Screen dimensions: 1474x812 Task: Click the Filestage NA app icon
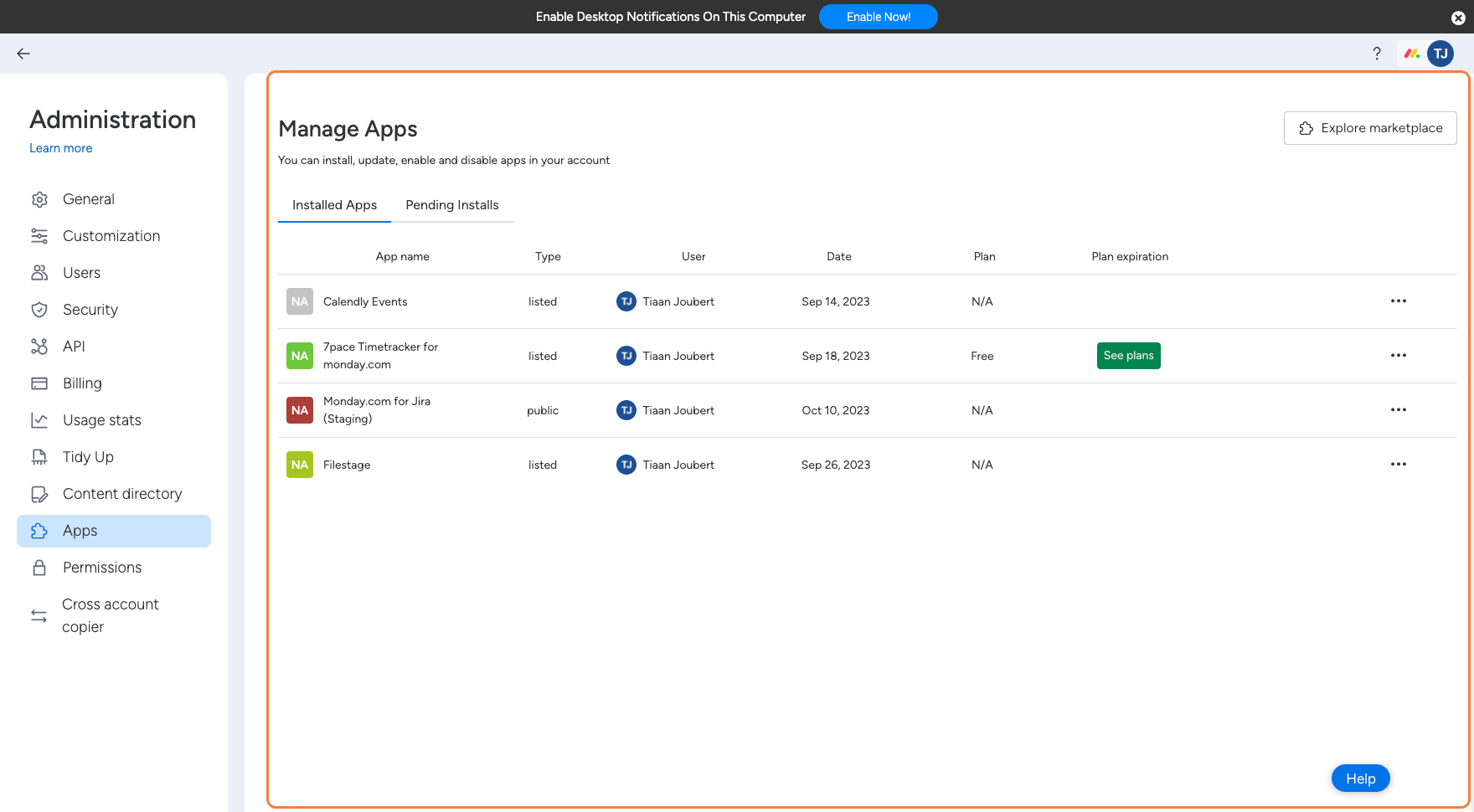[300, 465]
